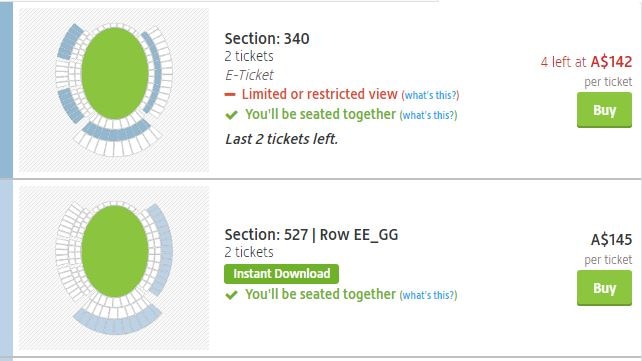This screenshot has height=361, width=642.
Task: Click the red minus icon for restricted view
Action: [230, 95]
